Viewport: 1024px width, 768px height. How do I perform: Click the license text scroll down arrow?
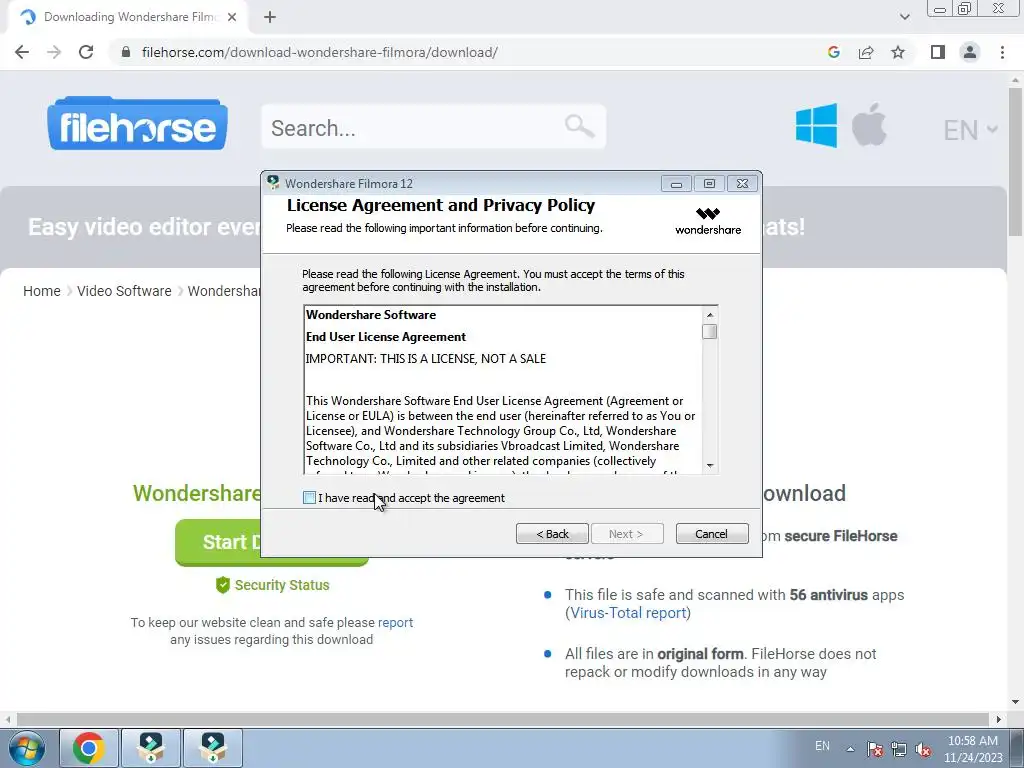pos(710,466)
